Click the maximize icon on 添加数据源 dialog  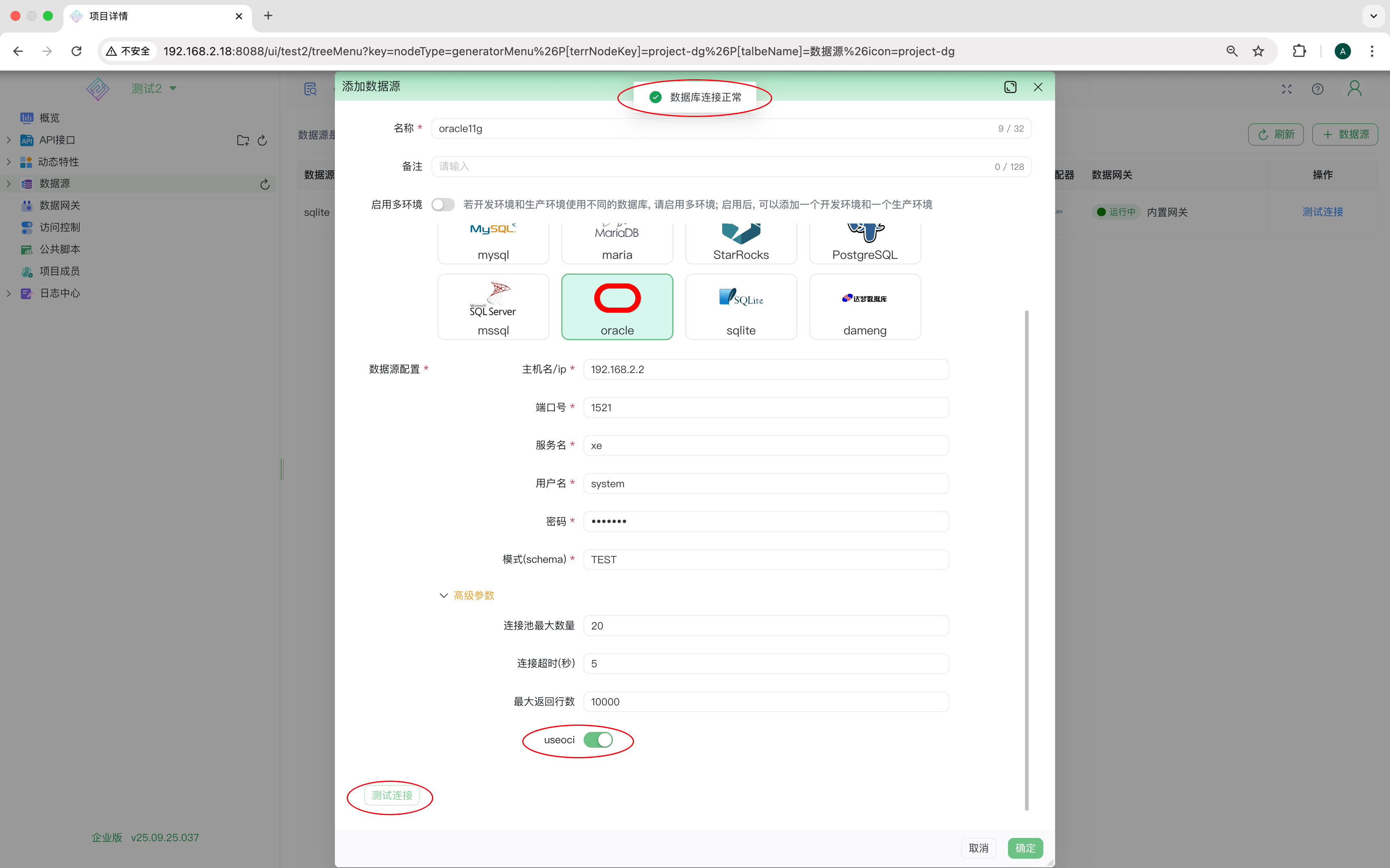[x=1010, y=87]
